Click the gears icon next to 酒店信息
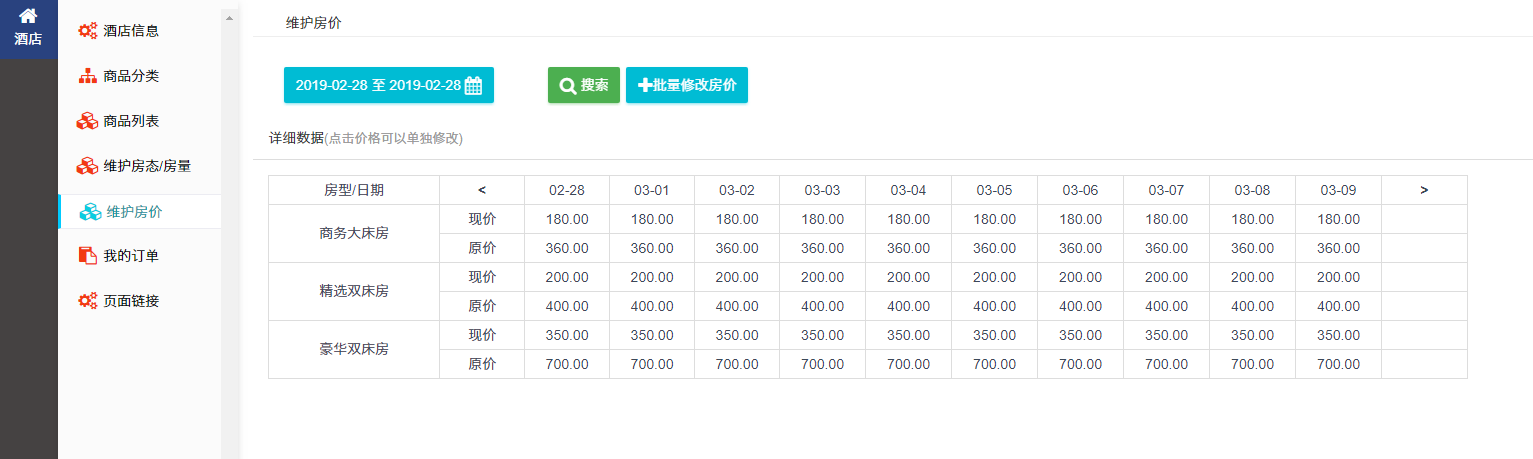1533x459 pixels. click(88, 31)
